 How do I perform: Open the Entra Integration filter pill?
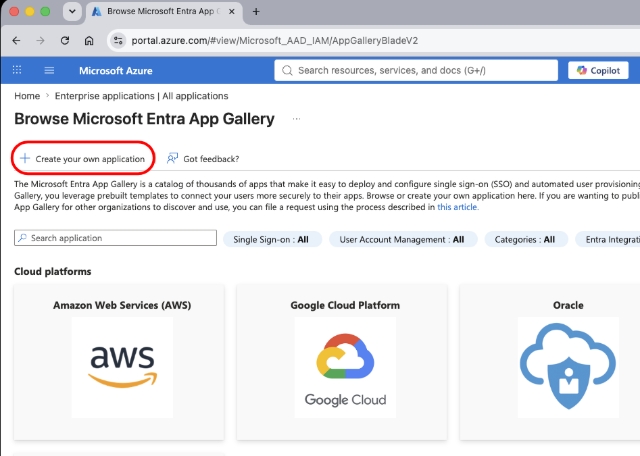pos(608,239)
